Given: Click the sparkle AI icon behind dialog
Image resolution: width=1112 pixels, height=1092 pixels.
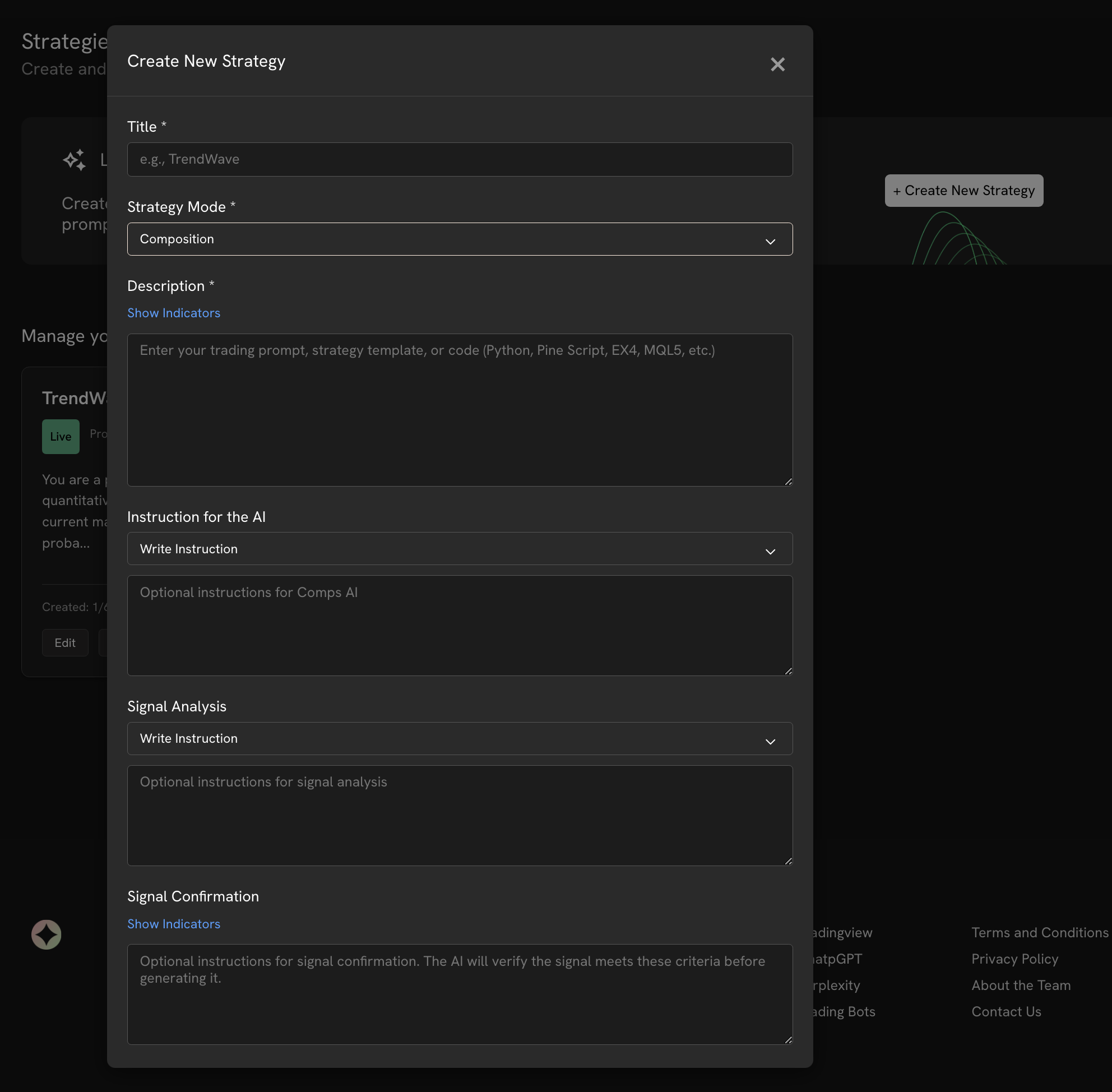Looking at the screenshot, I should 75,160.
